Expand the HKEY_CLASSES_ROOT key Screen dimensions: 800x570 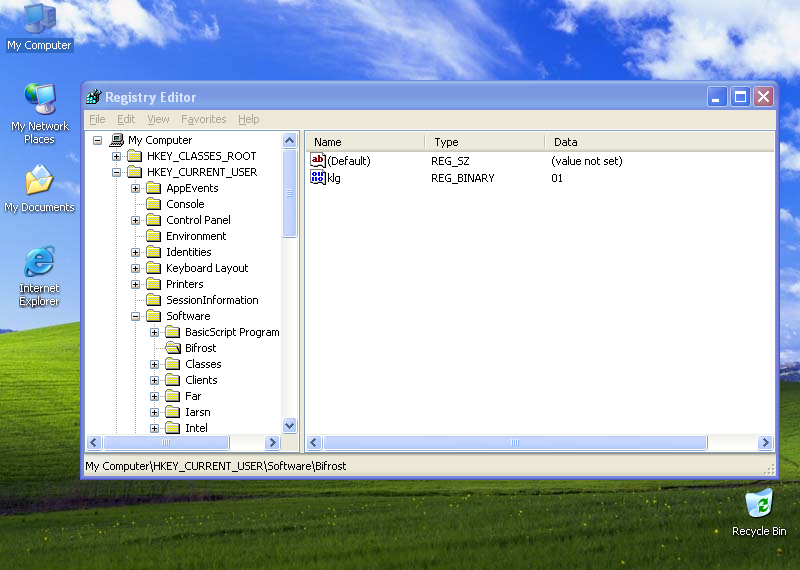pyautogui.click(x=116, y=156)
